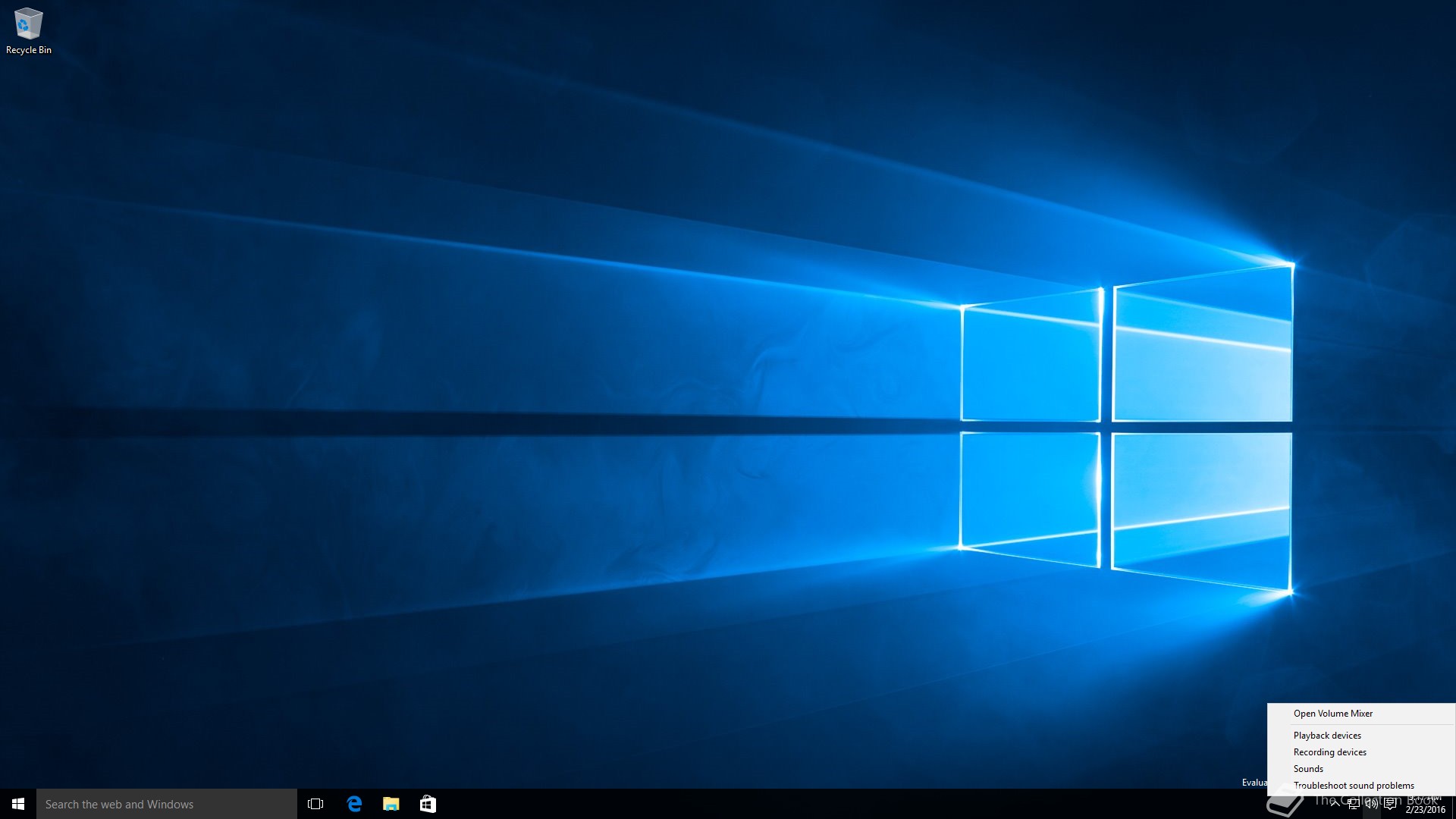Screen dimensions: 1456x819
Task: Click the Show desktop sliver at the taskbar edge
Action: pyautogui.click(x=1453, y=804)
